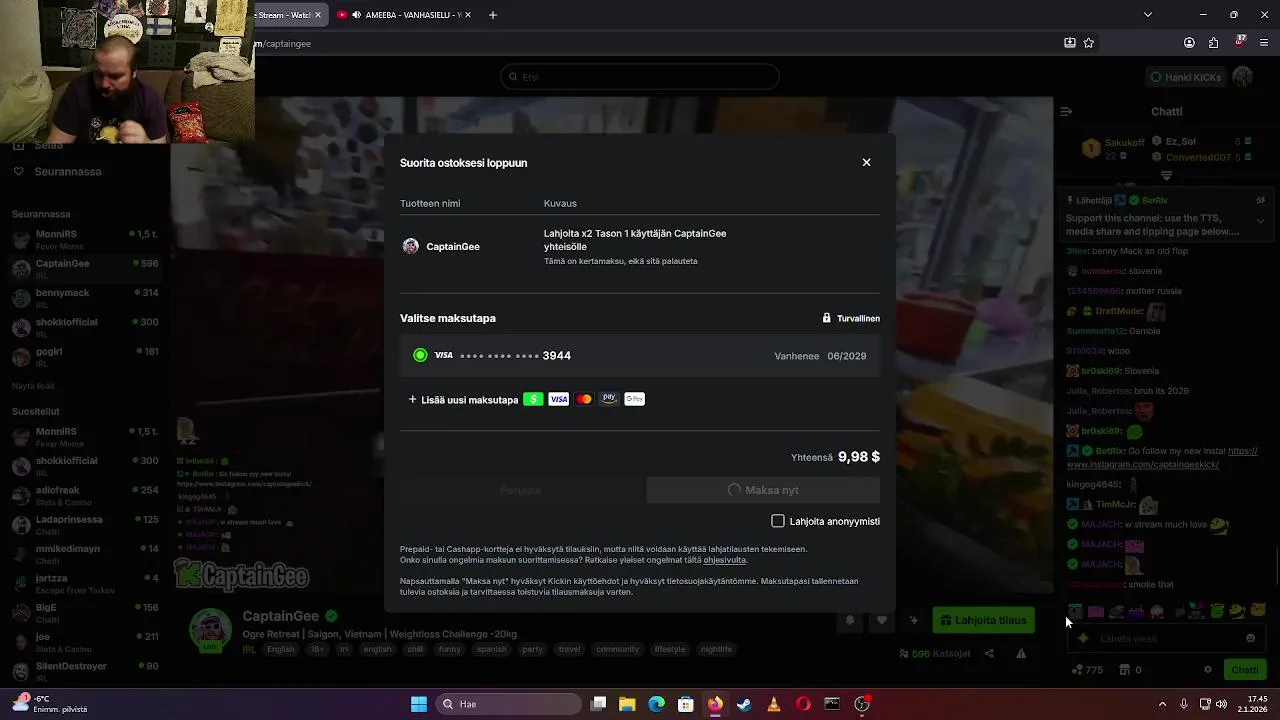This screenshot has width=1280, height=720.
Task: Open Steam from the taskbar
Action: tap(744, 704)
